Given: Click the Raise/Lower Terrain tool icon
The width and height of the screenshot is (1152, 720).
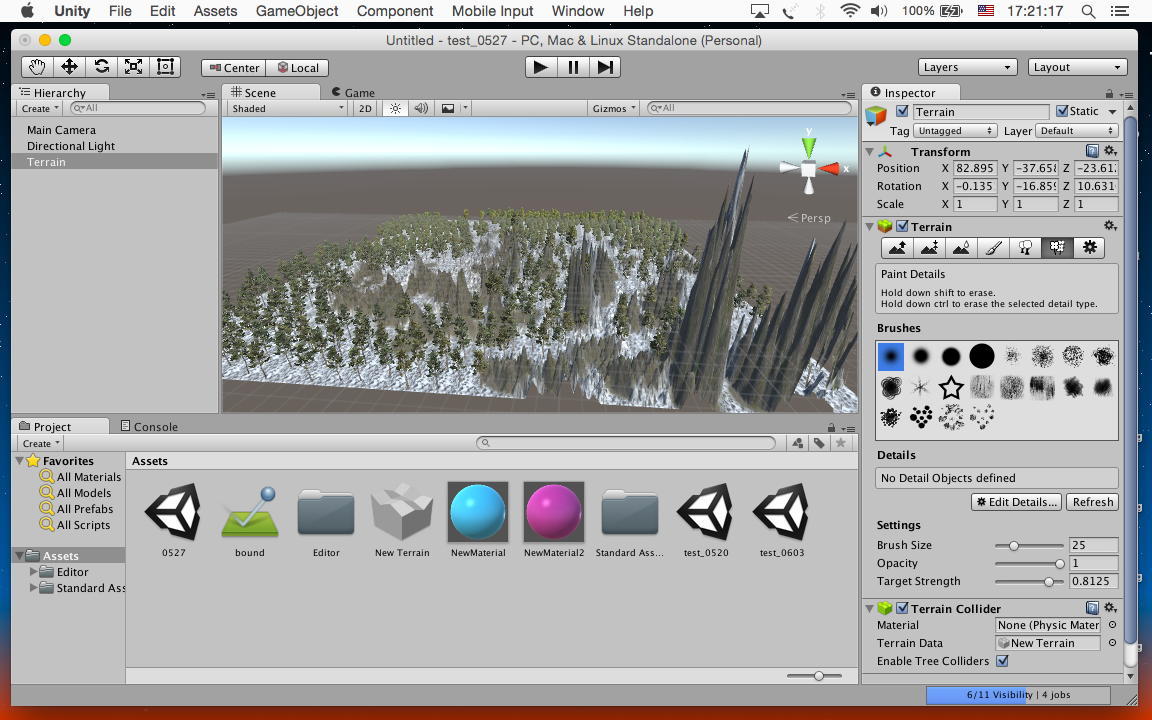Looking at the screenshot, I should tap(897, 247).
